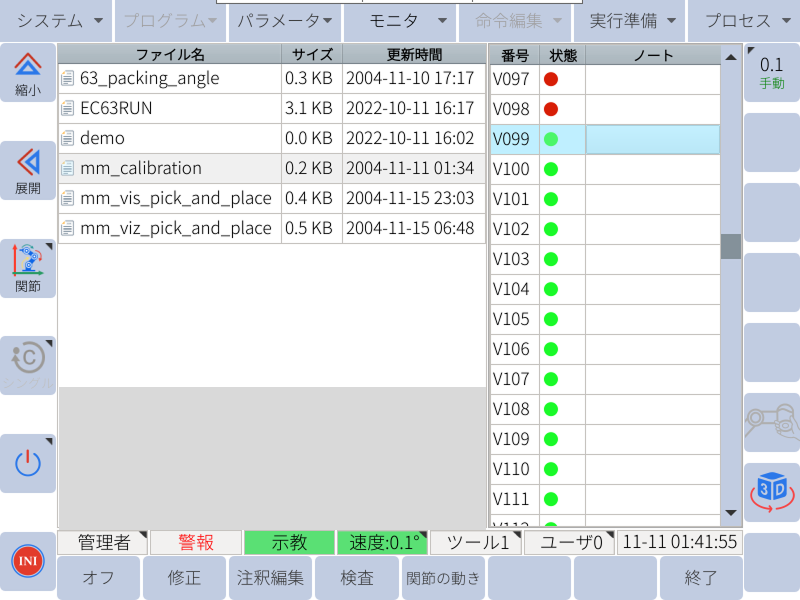The height and width of the screenshot is (600, 800).
Task: Click the green status dot of V099
Action: (551, 139)
